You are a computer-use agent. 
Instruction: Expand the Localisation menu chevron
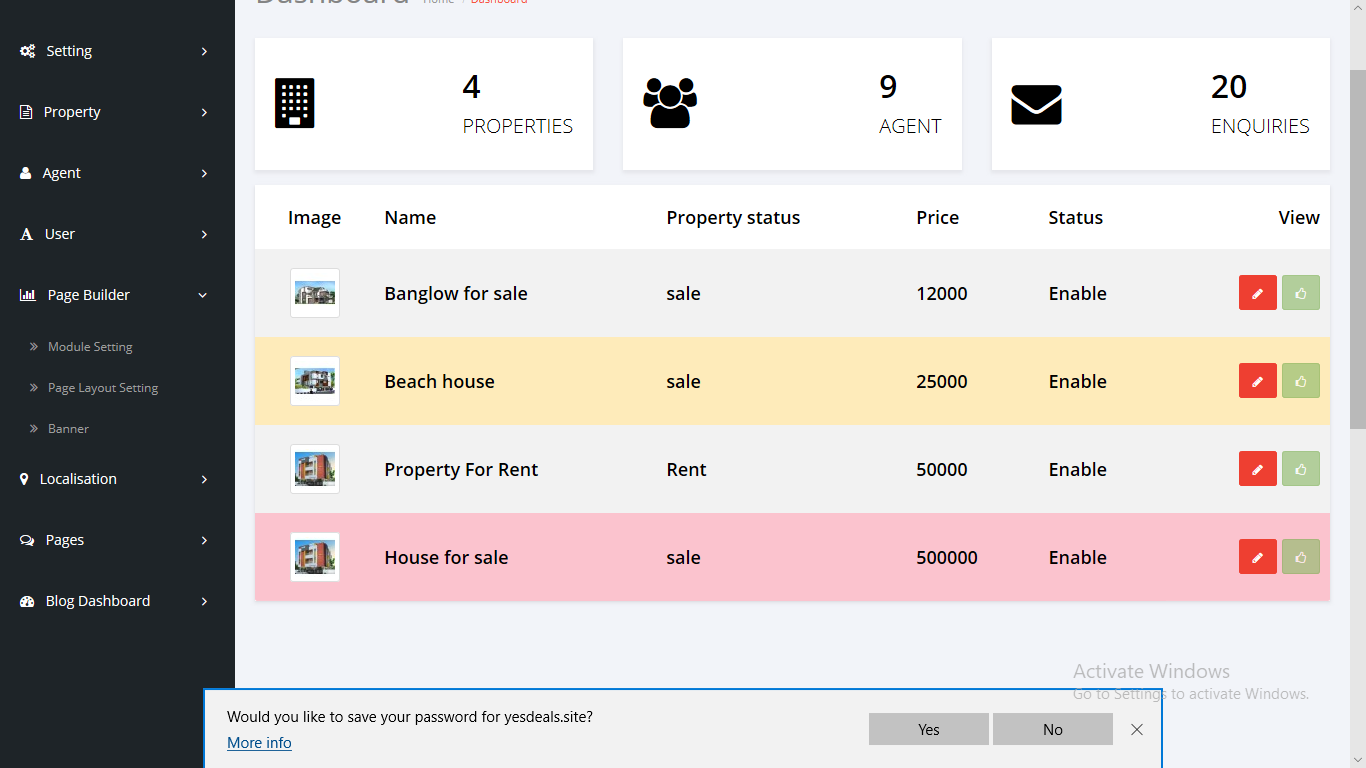(204, 479)
